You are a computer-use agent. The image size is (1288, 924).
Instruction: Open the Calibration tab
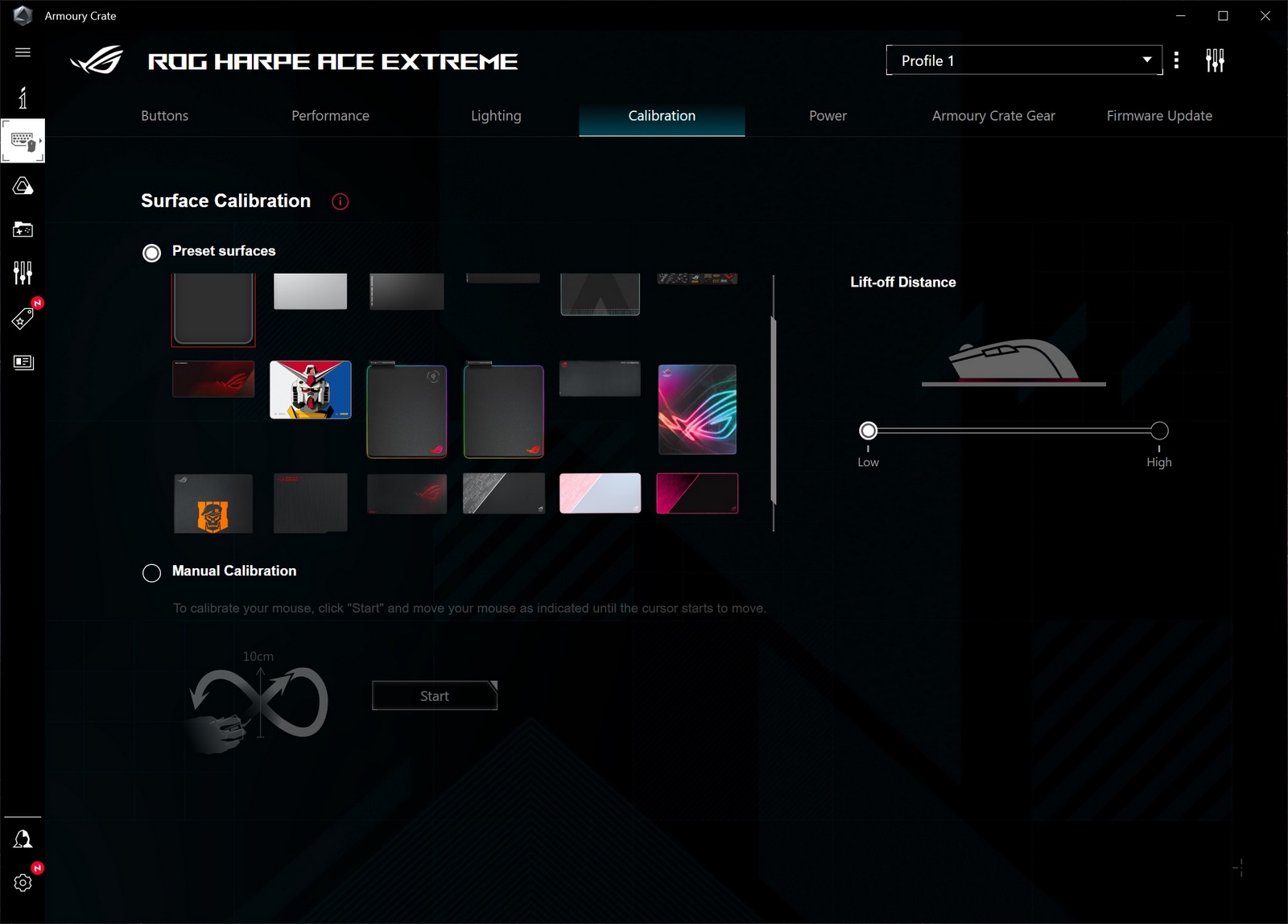[x=662, y=116]
